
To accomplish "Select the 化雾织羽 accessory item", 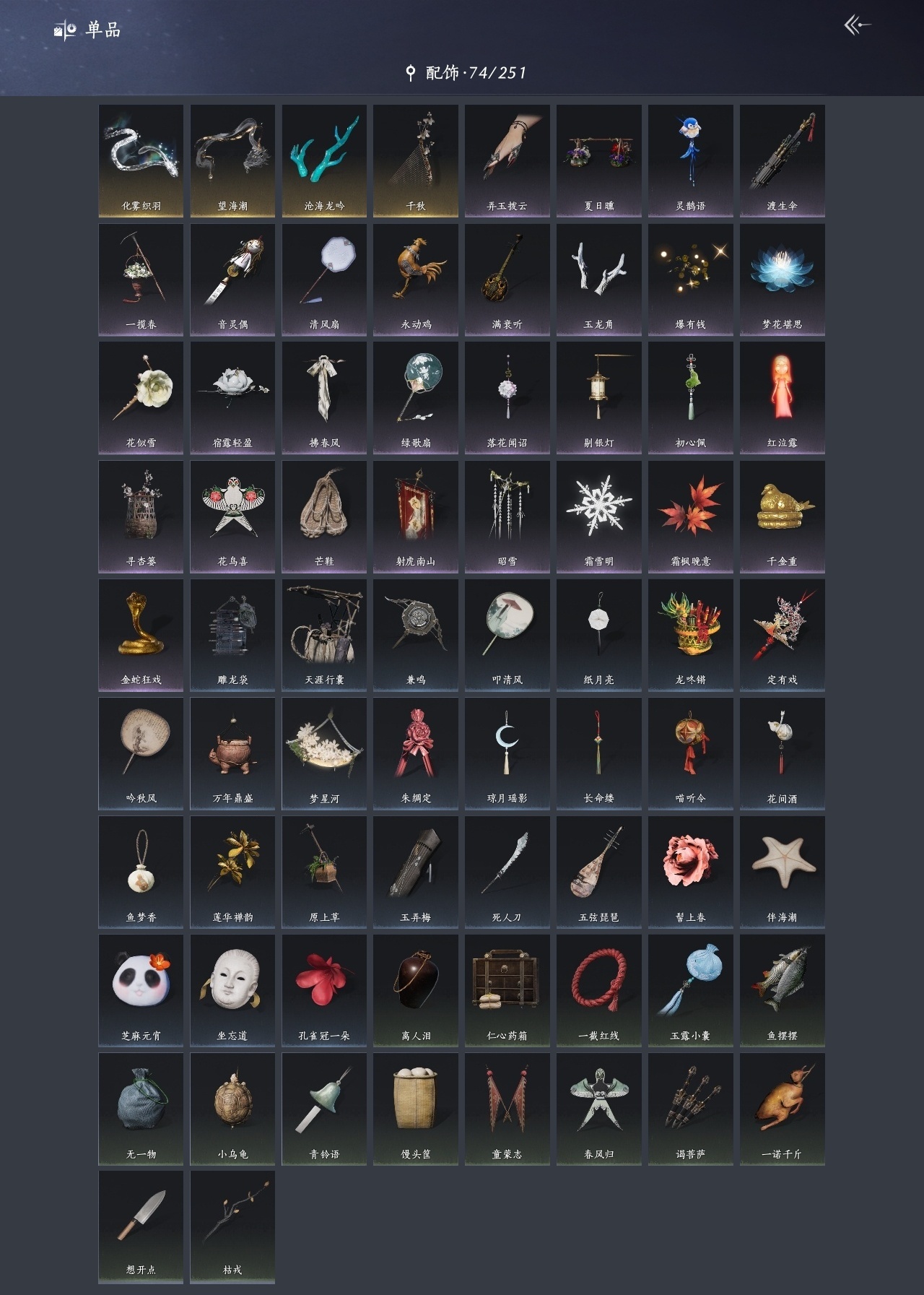I will coord(141,161).
